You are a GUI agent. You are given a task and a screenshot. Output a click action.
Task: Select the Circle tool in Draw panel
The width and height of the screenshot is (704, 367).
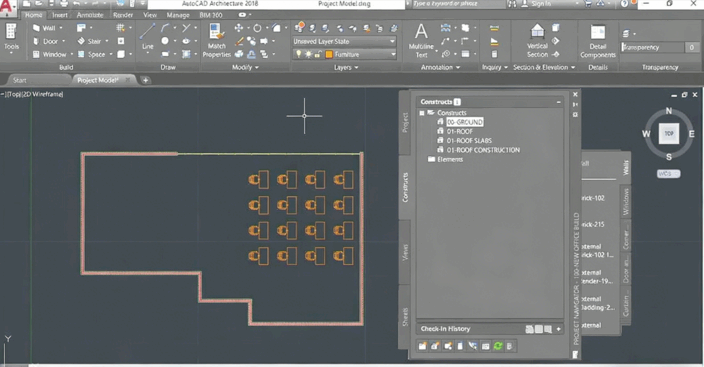click(165, 41)
